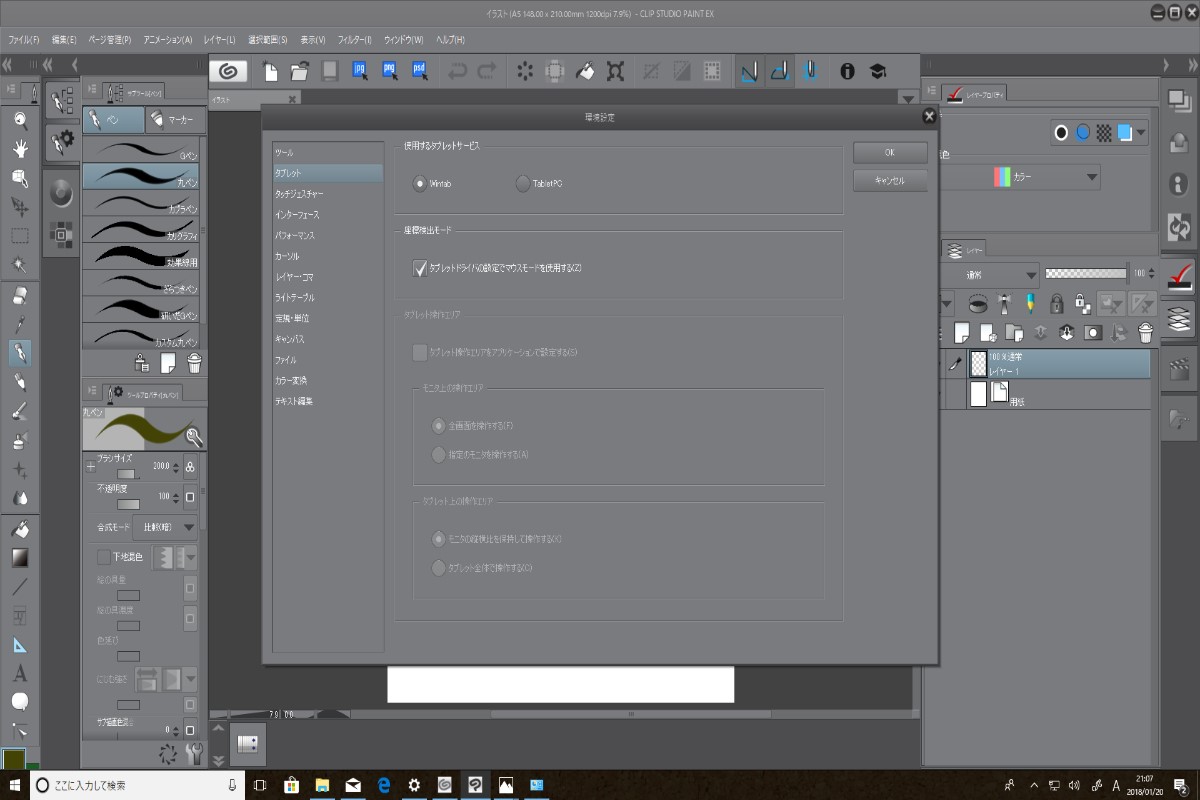Open the Clip Studio launcher icon
The width and height of the screenshot is (1200, 800).
pos(228,71)
